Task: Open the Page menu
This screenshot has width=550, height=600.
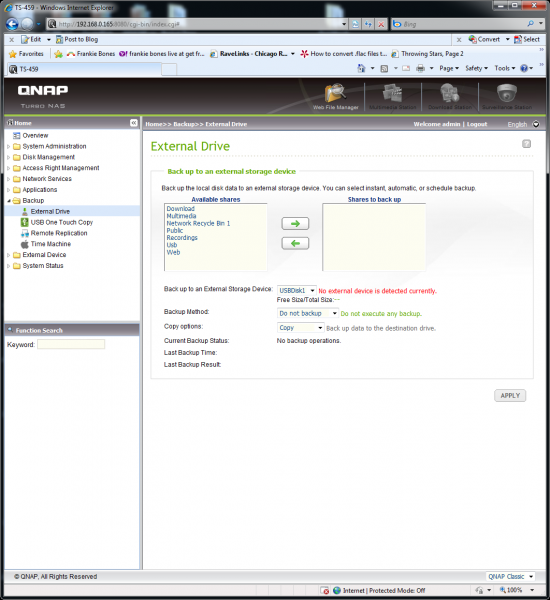Action: (x=449, y=68)
